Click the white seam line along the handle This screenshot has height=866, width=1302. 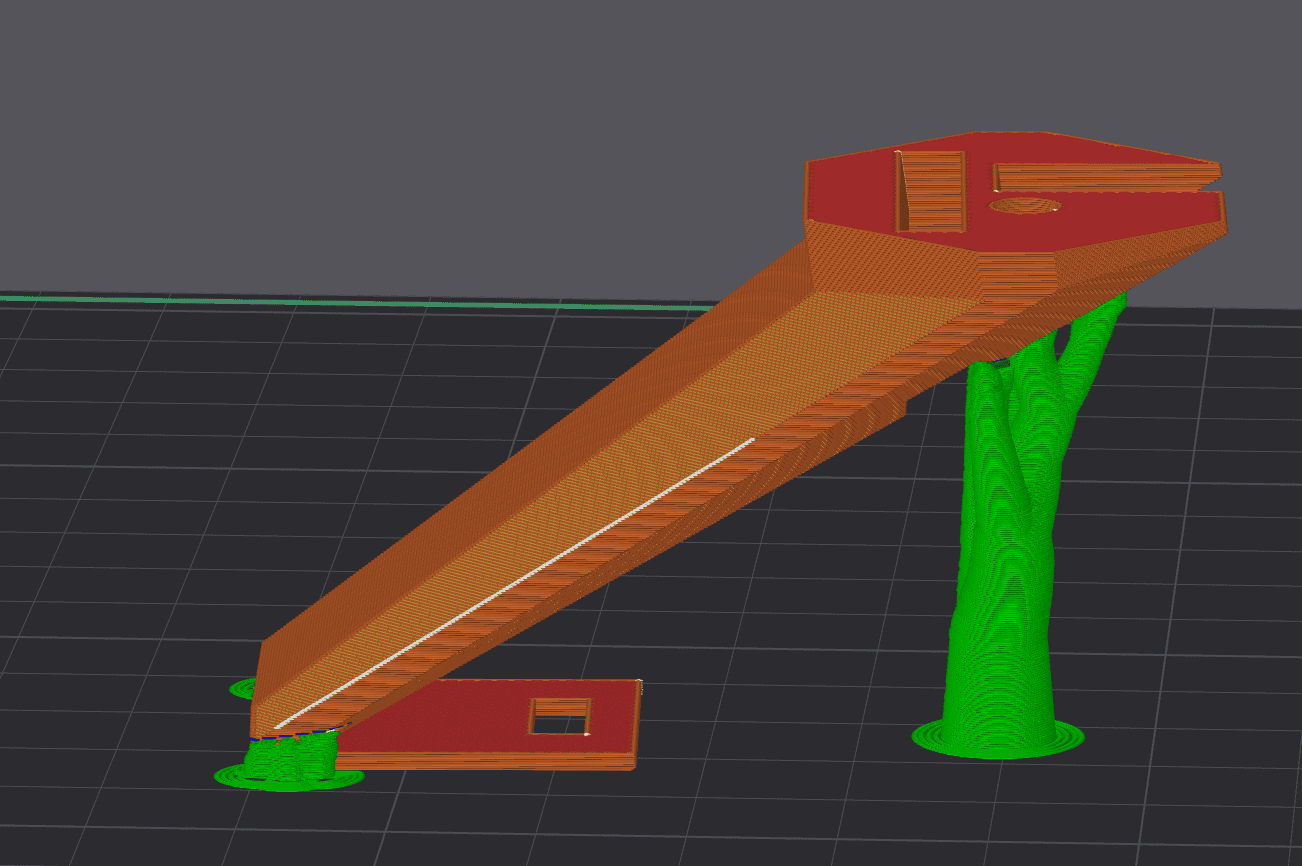pos(514,582)
